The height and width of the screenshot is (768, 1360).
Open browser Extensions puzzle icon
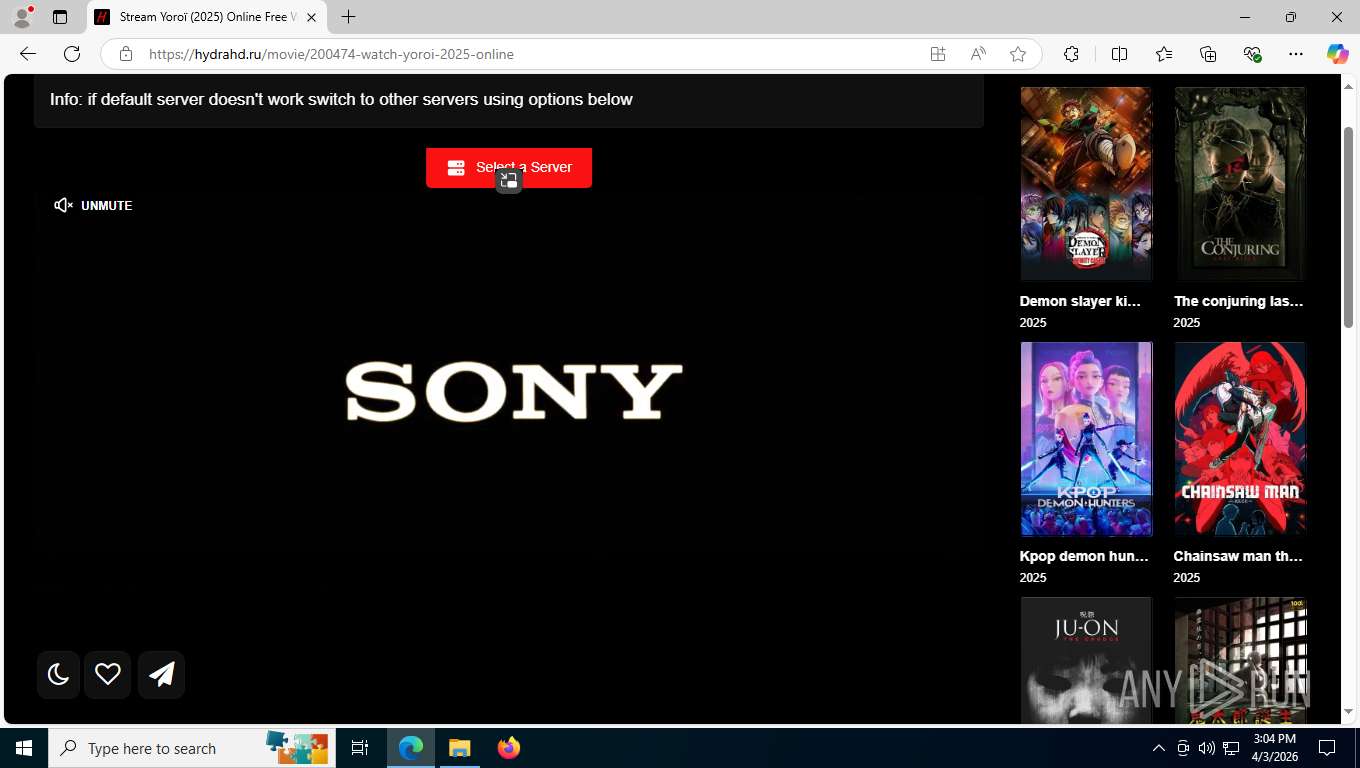(1071, 54)
